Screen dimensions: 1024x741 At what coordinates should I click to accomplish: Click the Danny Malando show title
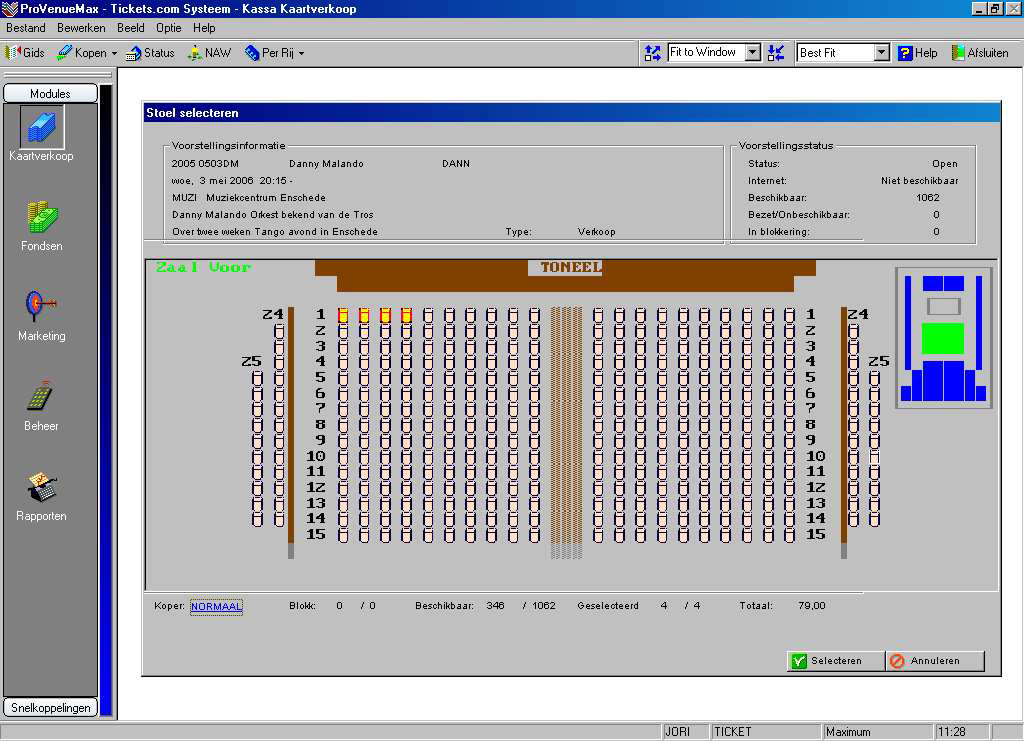click(326, 164)
